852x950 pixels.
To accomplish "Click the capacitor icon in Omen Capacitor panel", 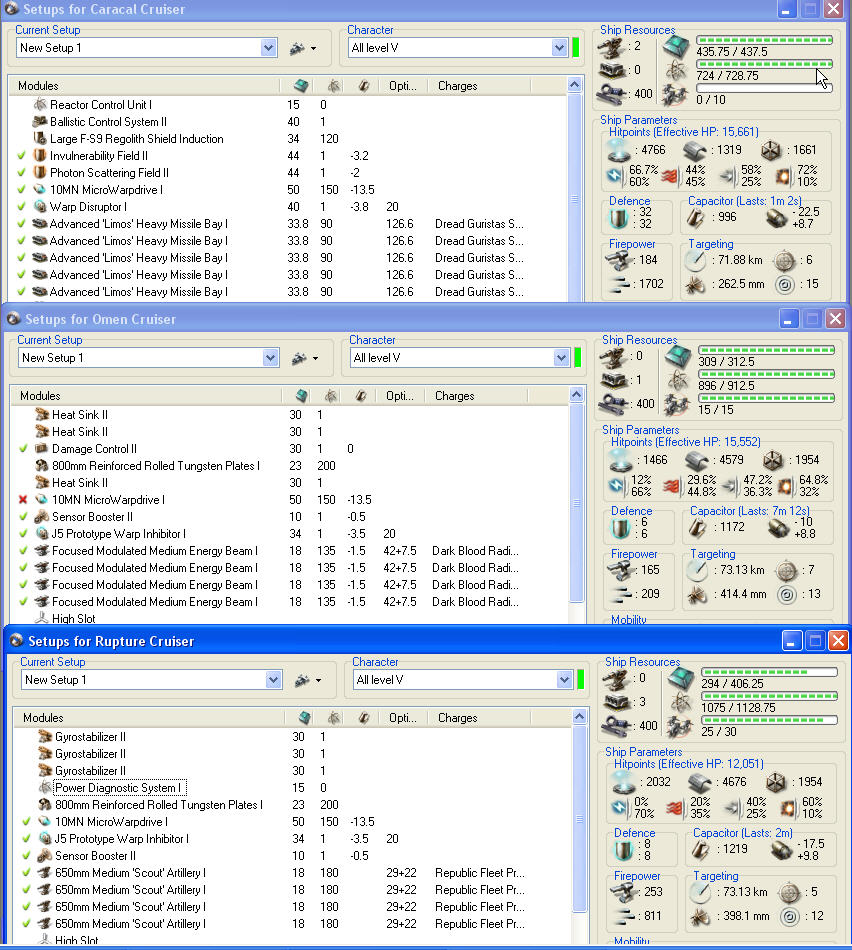I will (x=697, y=528).
